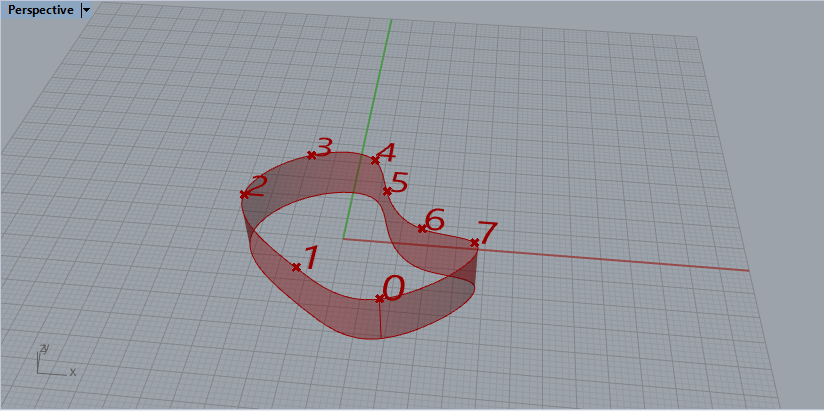Select point marker labeled 5
Image resolution: width=824 pixels, height=411 pixels.
(387, 191)
